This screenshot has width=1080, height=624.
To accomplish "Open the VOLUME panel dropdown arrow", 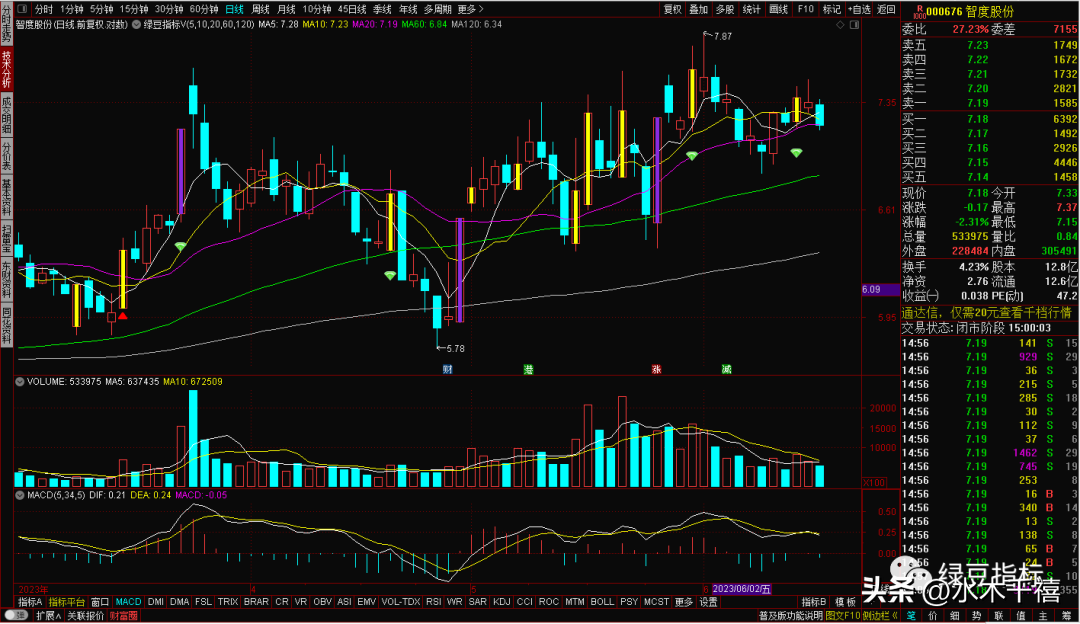I will 20,382.
